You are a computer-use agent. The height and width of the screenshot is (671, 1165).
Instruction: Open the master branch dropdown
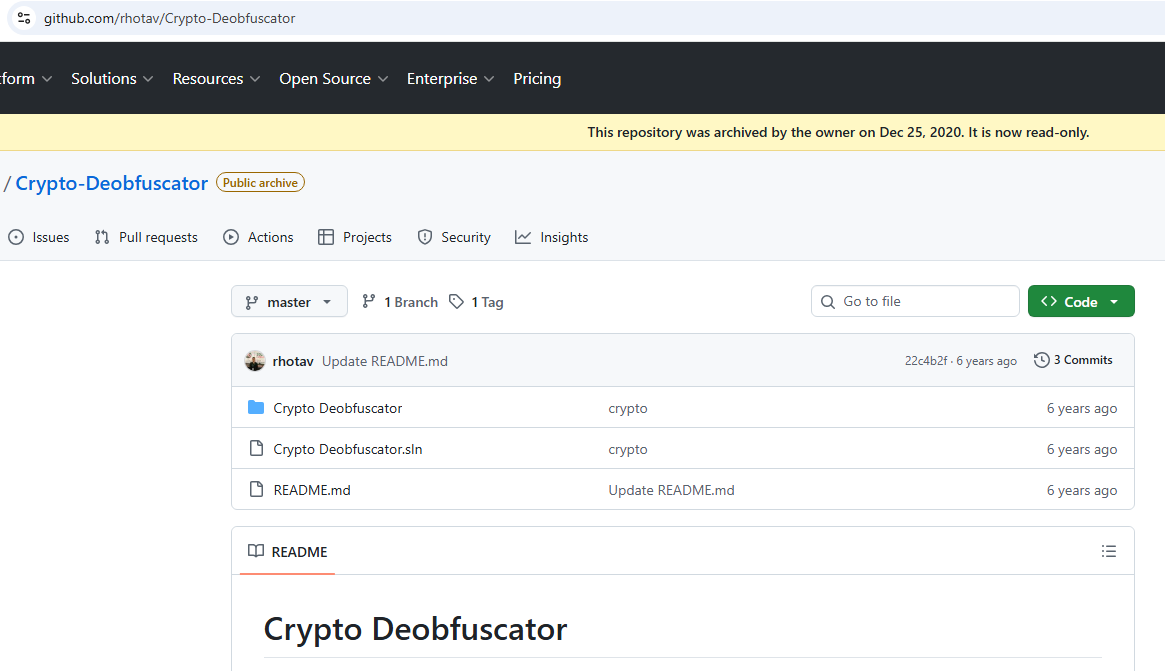pos(289,302)
